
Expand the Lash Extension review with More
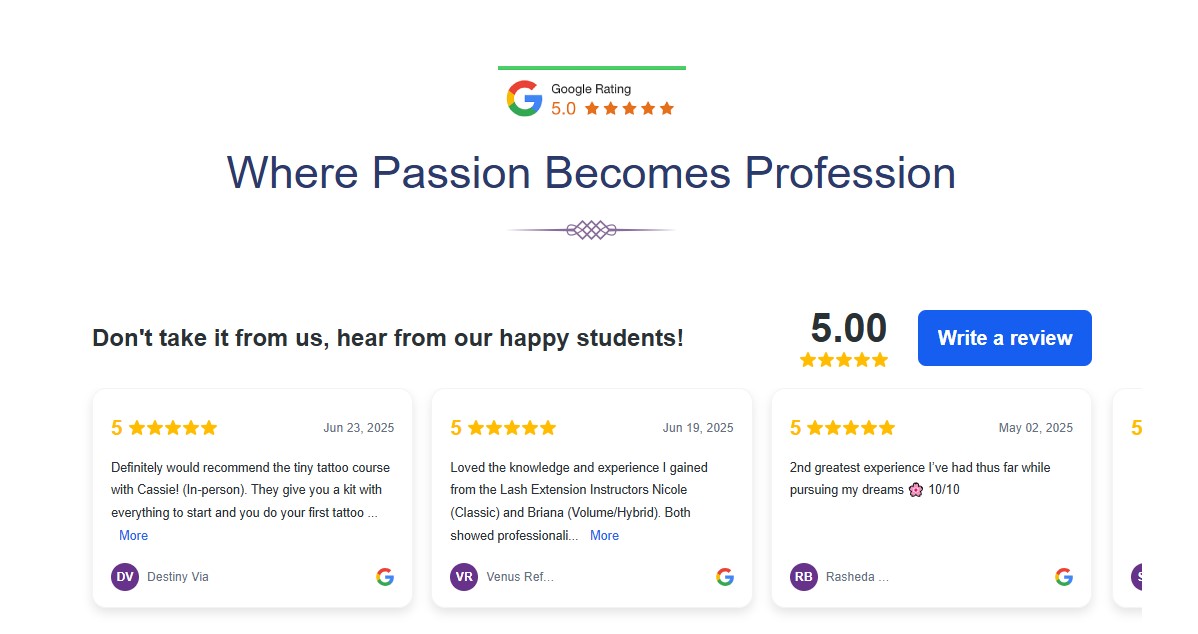click(604, 536)
